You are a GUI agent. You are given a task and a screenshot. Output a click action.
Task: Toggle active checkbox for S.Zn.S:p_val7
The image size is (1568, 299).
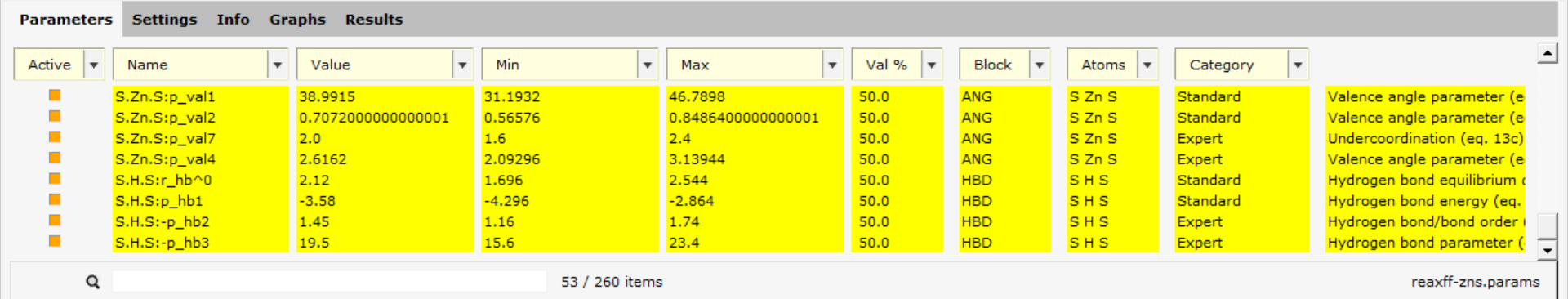click(55, 137)
